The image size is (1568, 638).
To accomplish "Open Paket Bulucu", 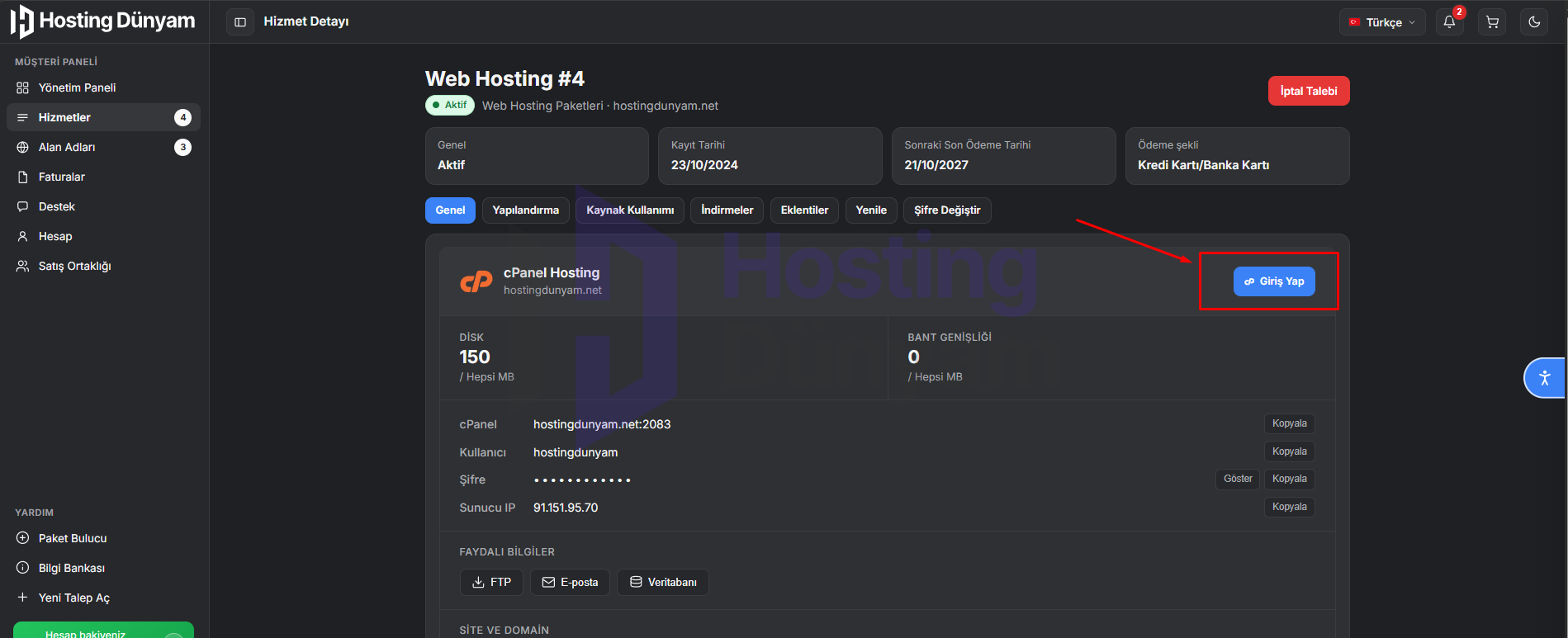I will (x=103, y=538).
